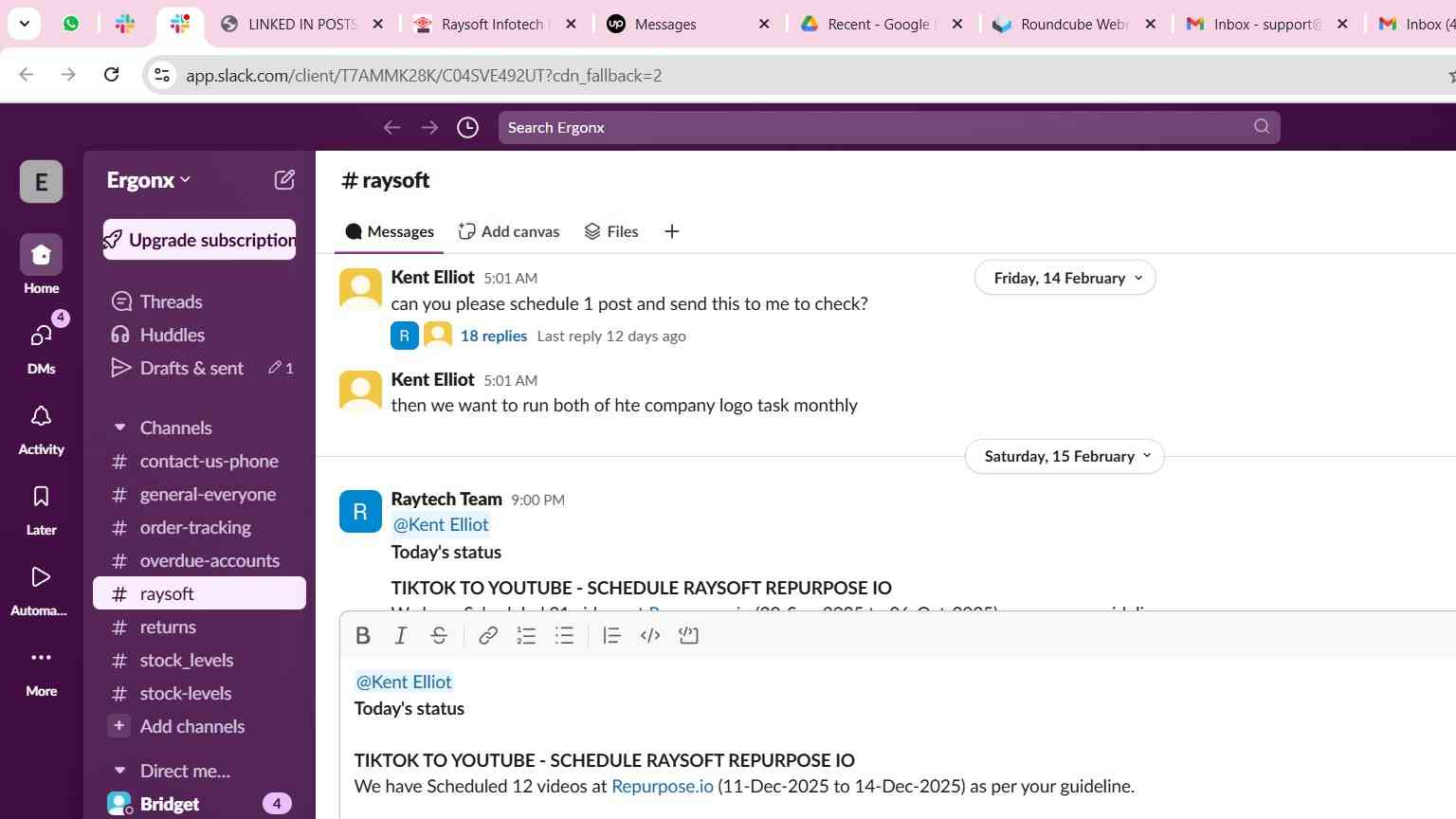The width and height of the screenshot is (1456, 819).
Task: Open site information icon in address bar
Action: click(162, 75)
